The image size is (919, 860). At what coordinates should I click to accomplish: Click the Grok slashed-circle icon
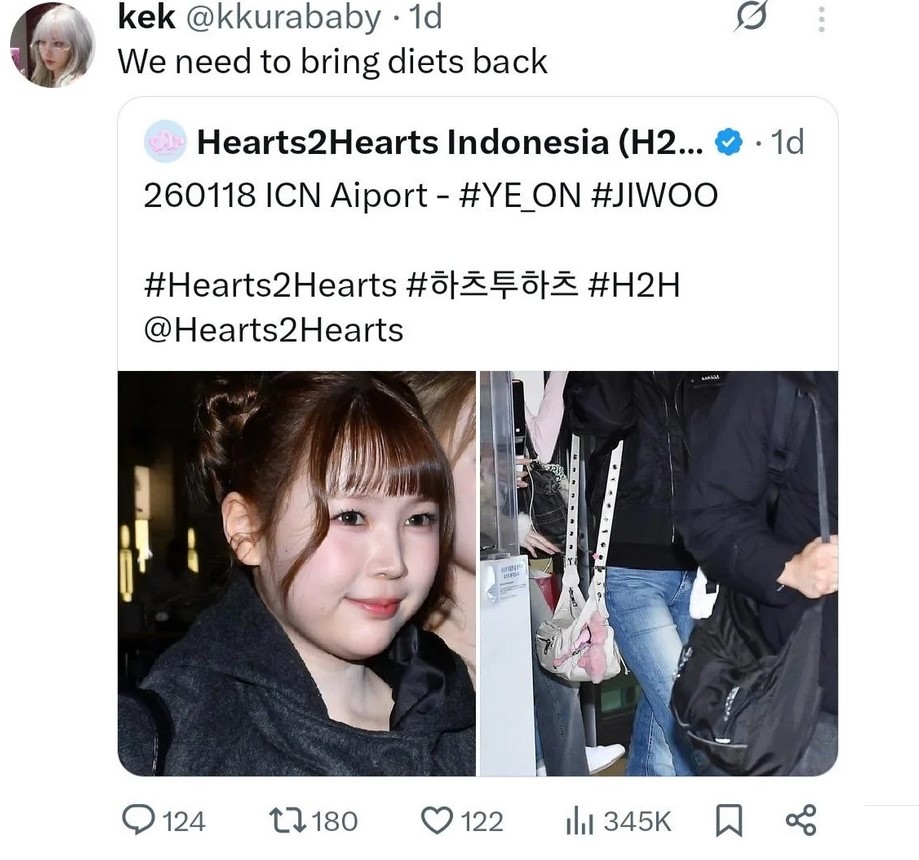pyautogui.click(x=751, y=16)
